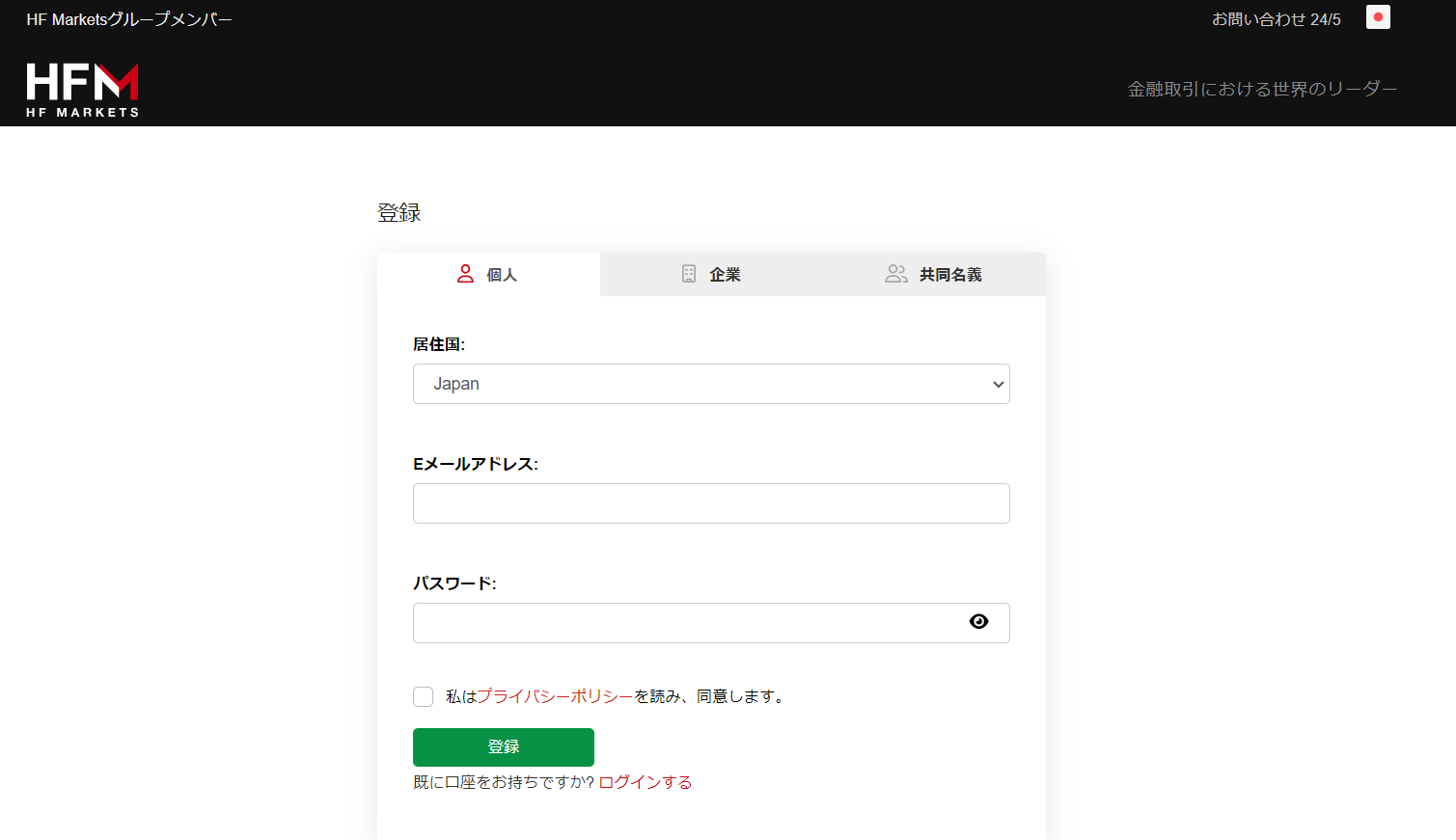
Task: Open the プライバシーポリシー link
Action: (x=557, y=696)
